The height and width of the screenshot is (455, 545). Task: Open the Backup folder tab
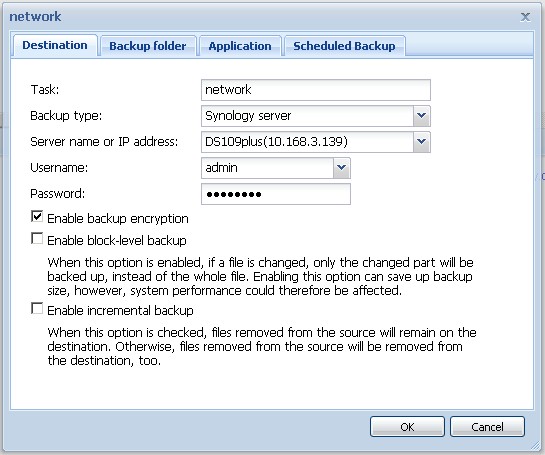tap(148, 46)
